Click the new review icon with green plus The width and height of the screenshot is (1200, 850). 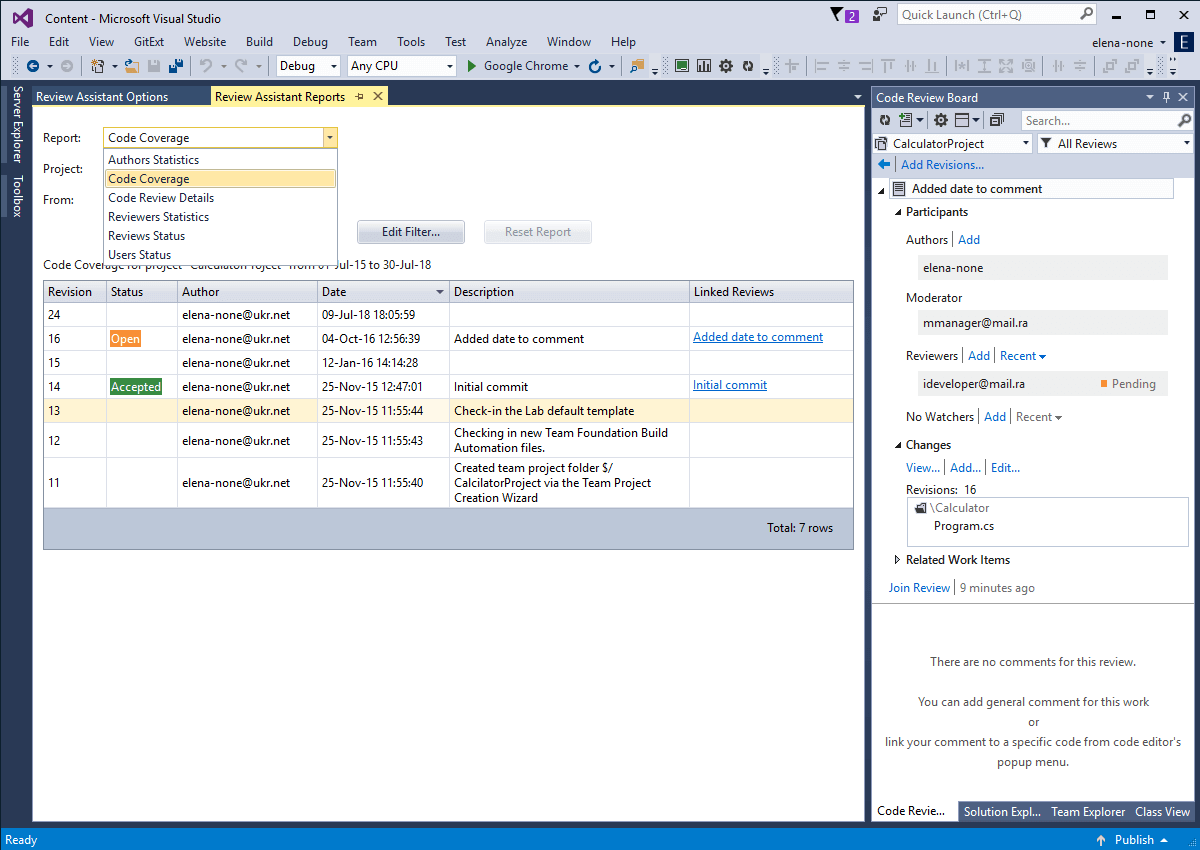click(907, 120)
